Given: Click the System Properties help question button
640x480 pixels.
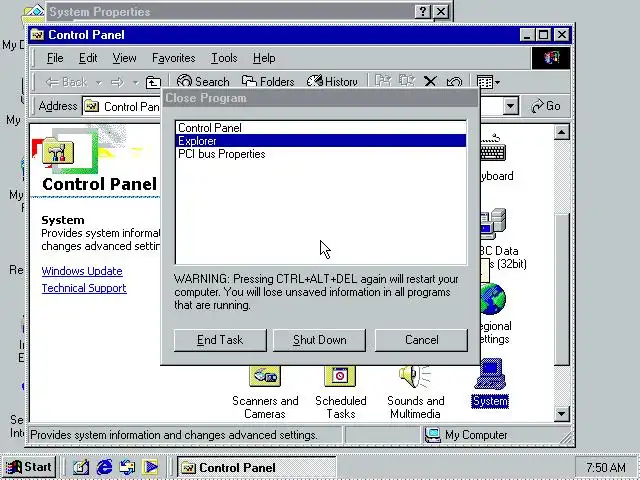Looking at the screenshot, I should point(423,11).
